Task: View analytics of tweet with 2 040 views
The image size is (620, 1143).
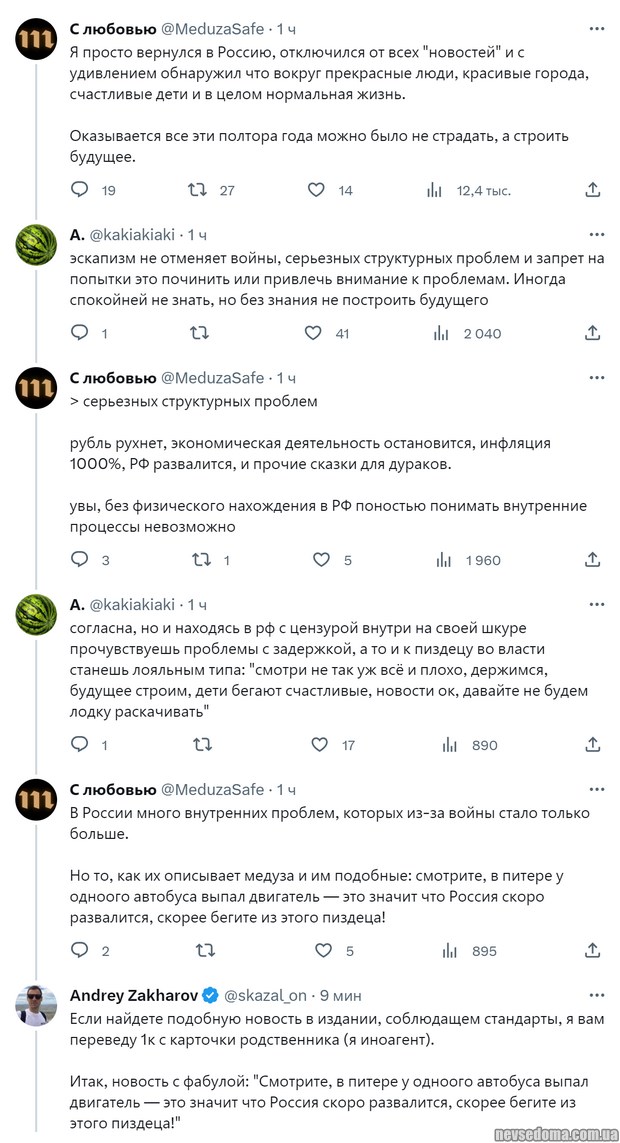Action: (x=441, y=333)
